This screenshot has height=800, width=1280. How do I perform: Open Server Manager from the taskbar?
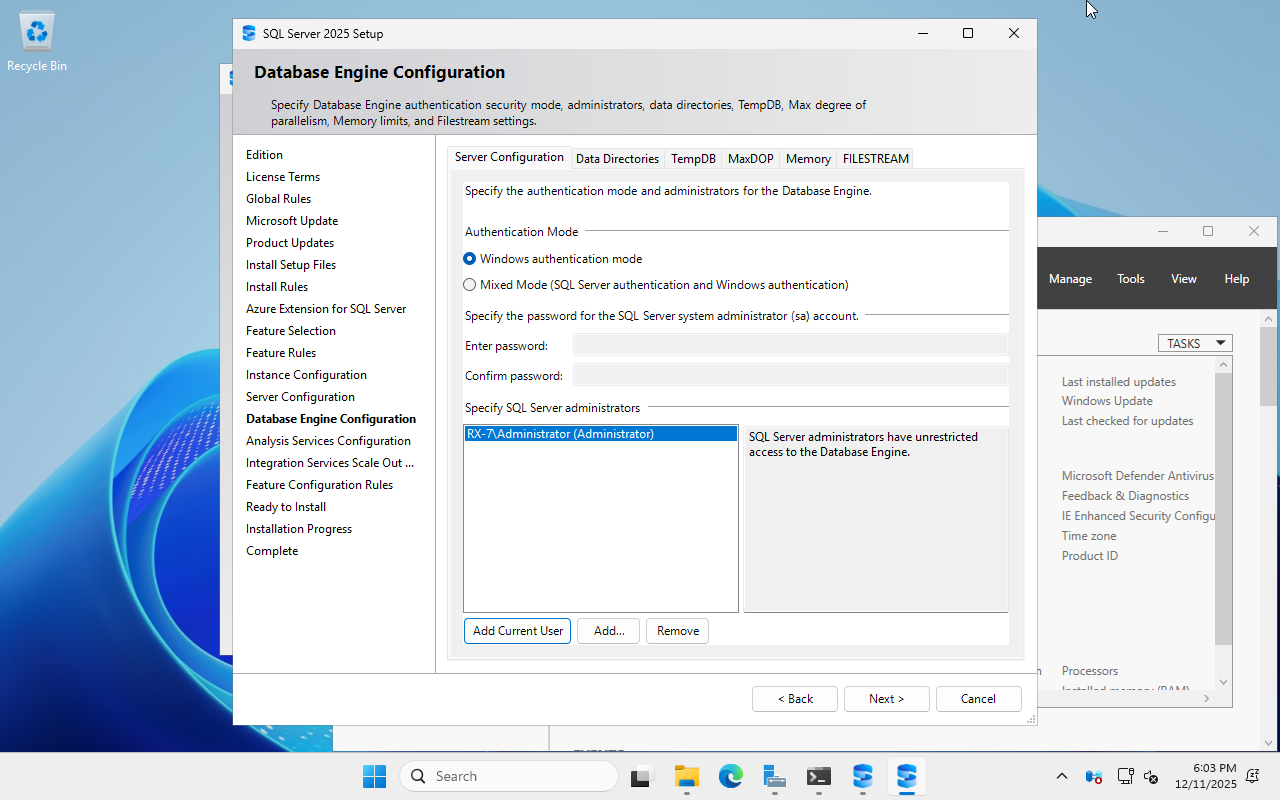[775, 776]
